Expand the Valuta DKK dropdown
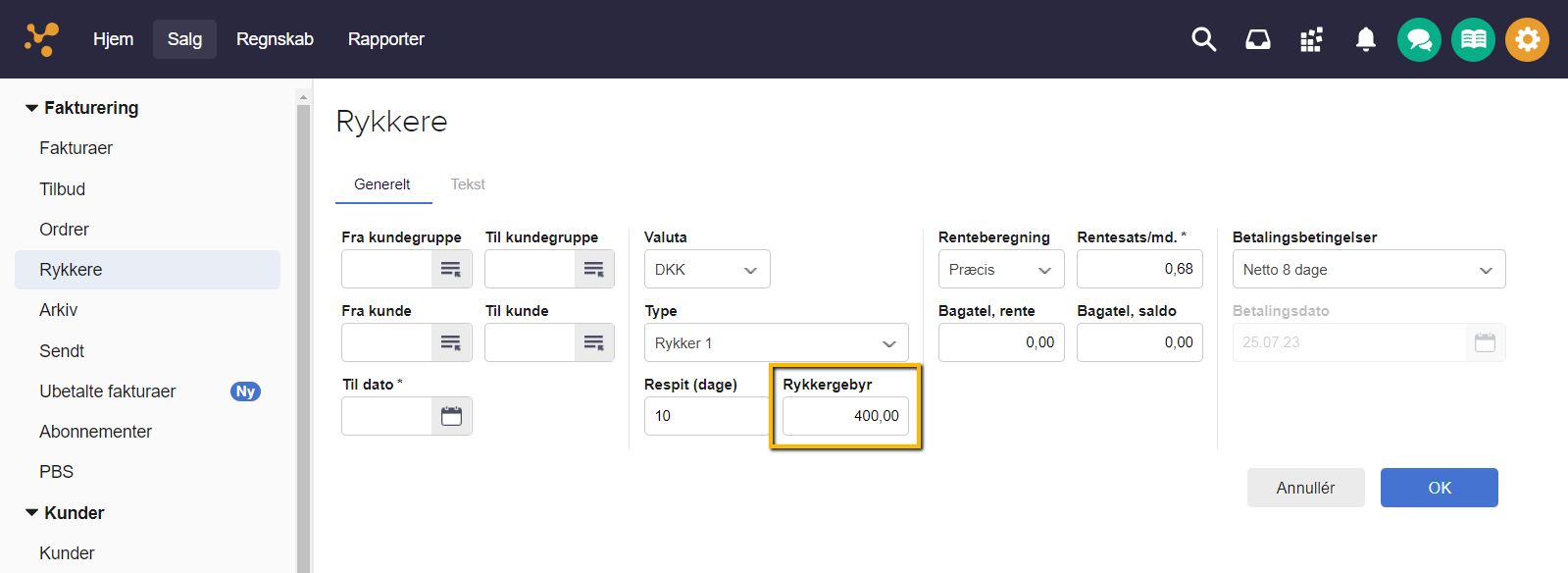Screen dimensions: 1568x573 (706, 270)
